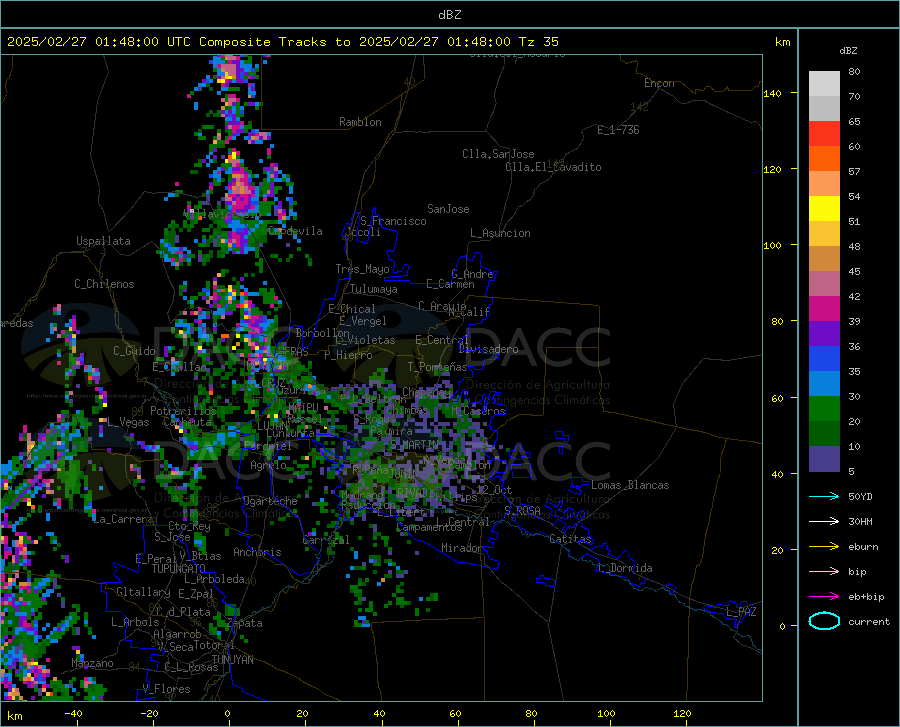900x727 pixels.
Task: Click the V_Flores map label
Action: [166, 689]
